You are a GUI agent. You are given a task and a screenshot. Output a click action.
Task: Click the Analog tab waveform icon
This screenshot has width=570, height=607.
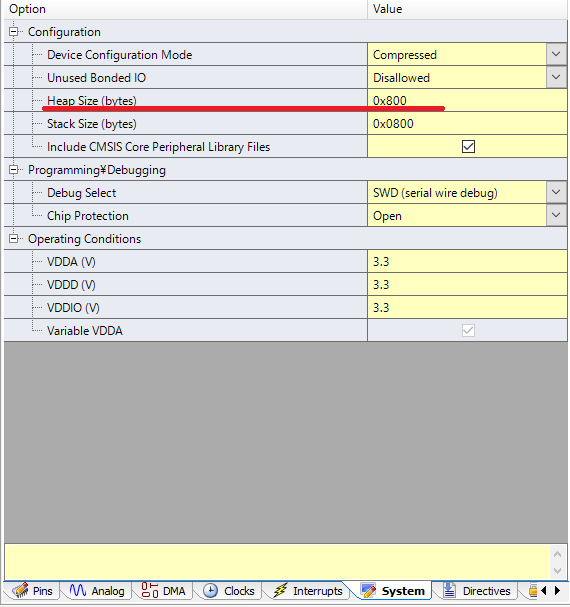77,591
